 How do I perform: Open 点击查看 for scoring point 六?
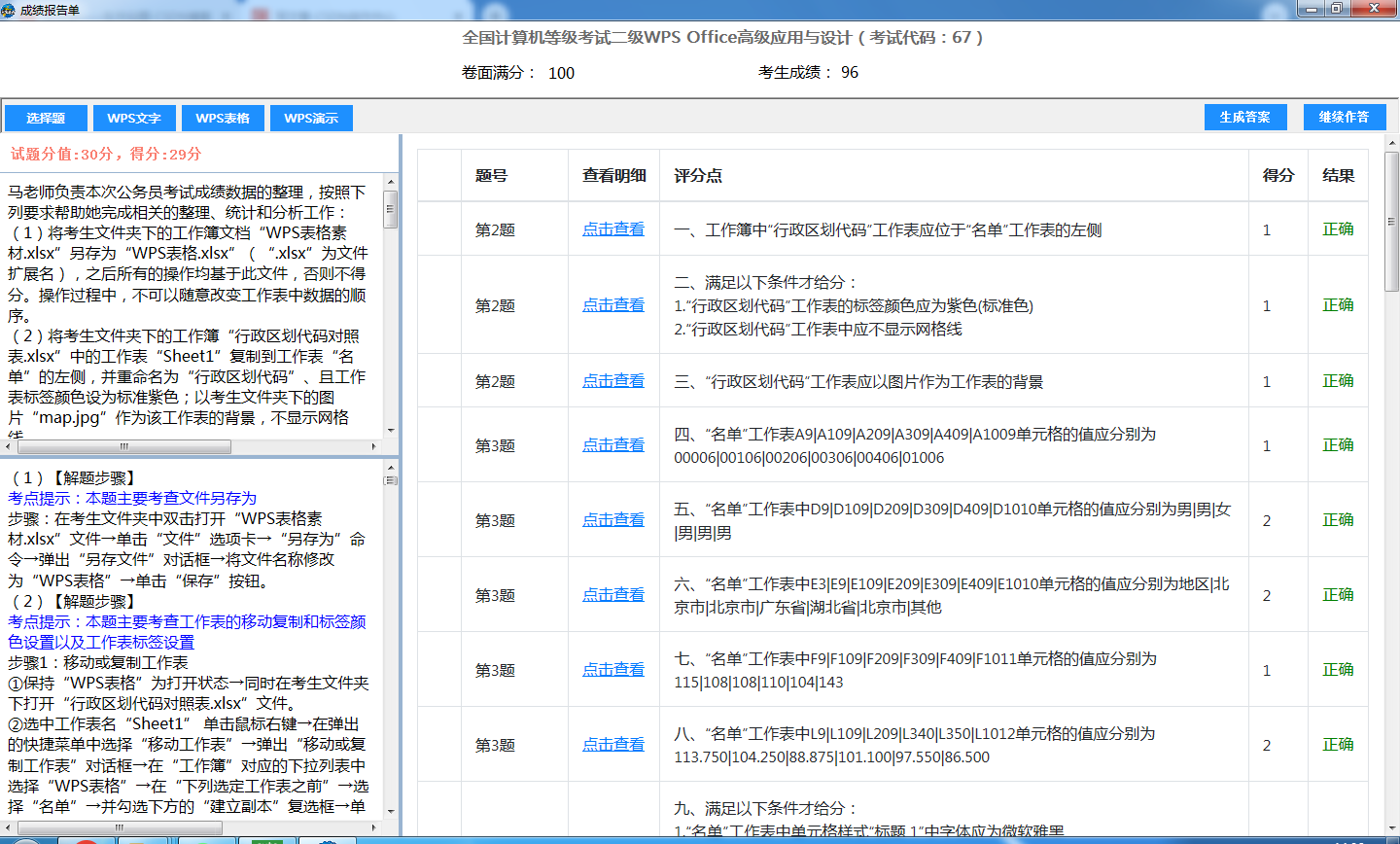coord(613,595)
